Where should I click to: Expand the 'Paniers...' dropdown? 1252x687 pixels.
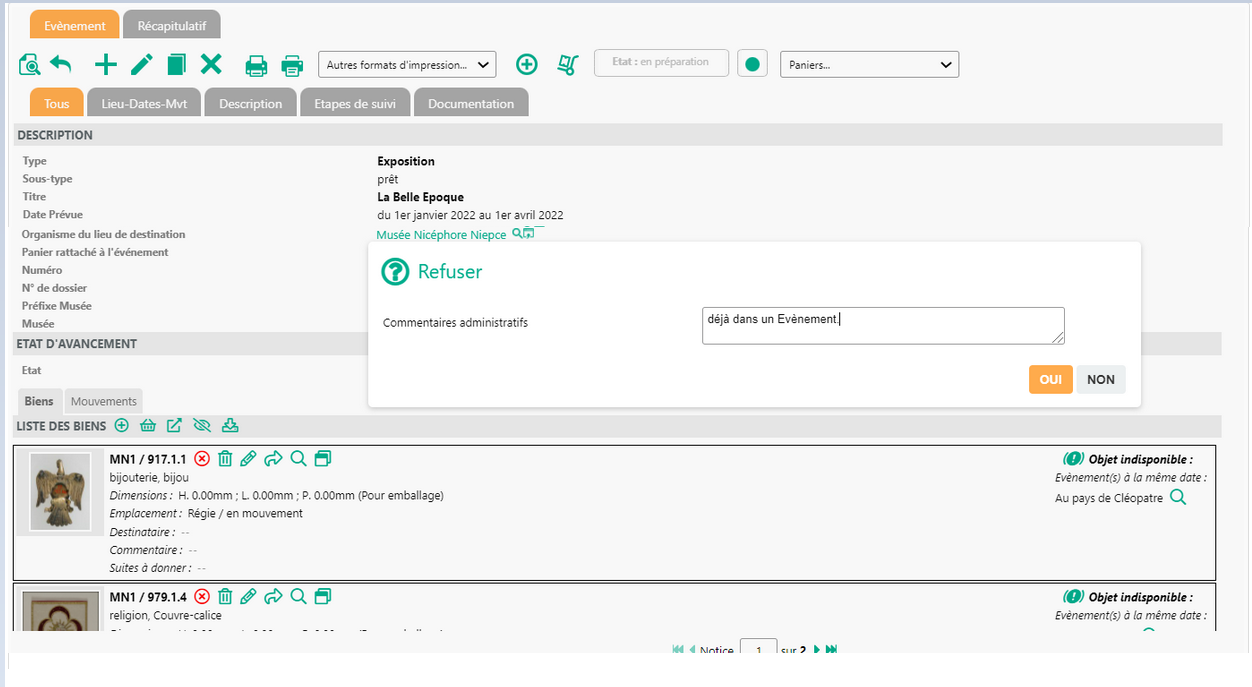869,65
